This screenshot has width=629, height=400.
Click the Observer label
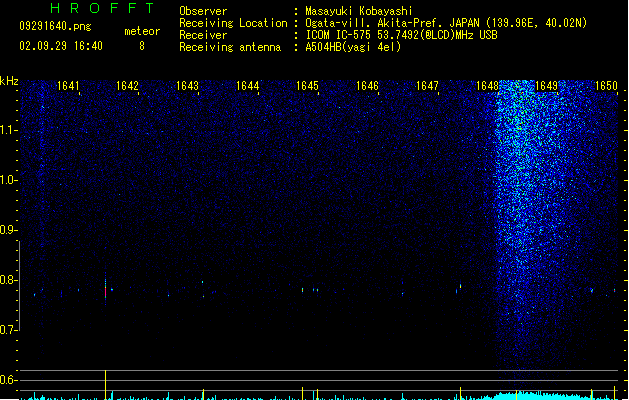pos(203,11)
